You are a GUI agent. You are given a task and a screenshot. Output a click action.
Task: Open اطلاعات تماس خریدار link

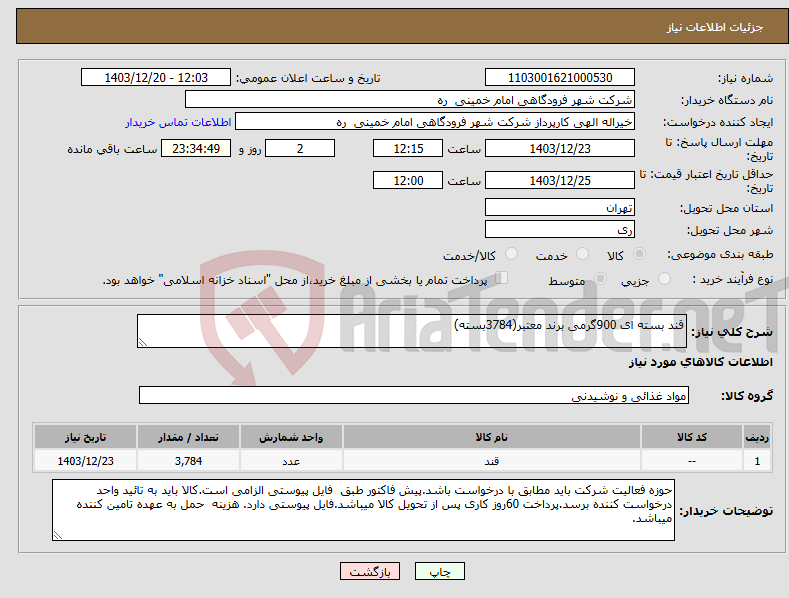click(178, 122)
